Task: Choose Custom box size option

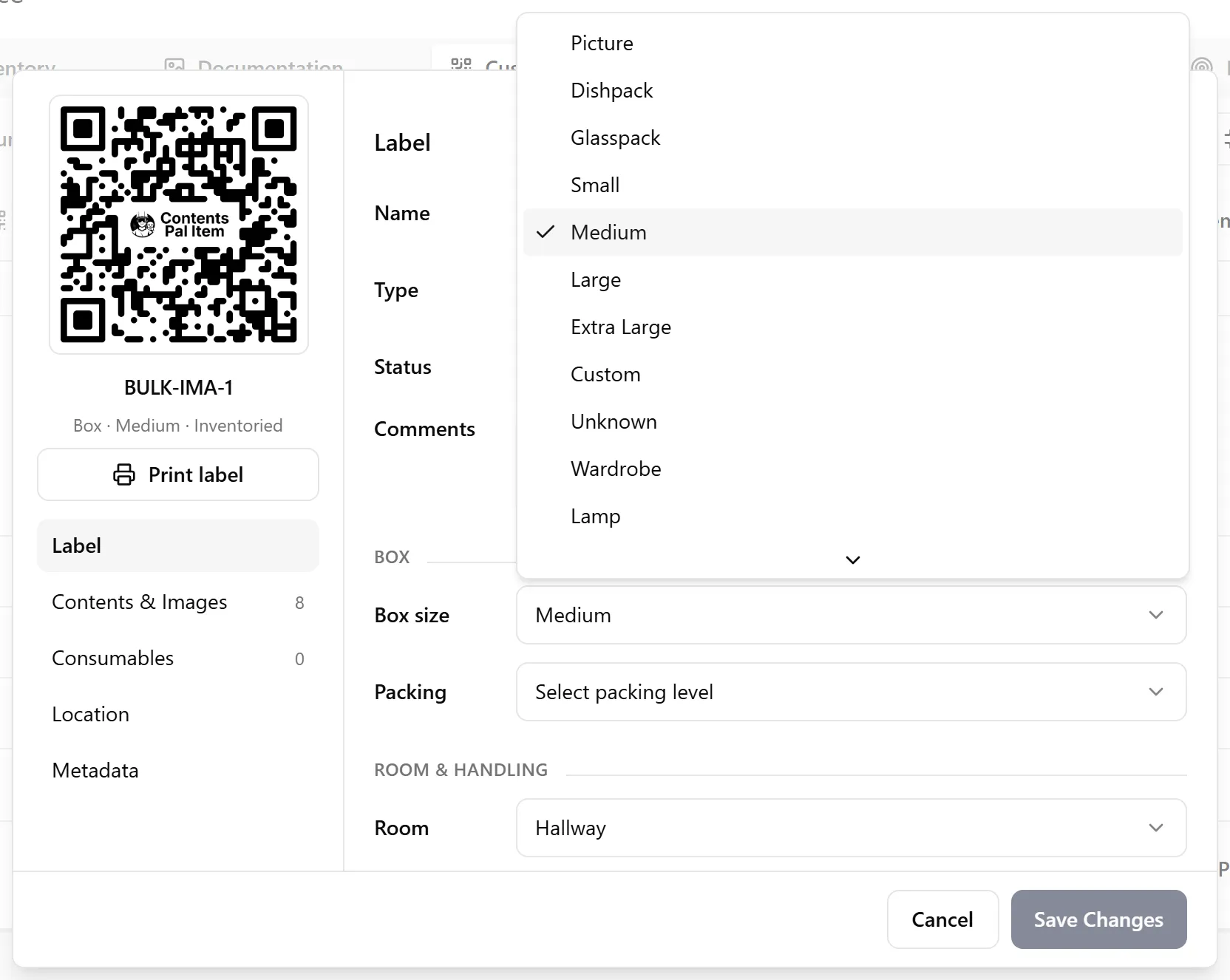Action: click(852, 374)
